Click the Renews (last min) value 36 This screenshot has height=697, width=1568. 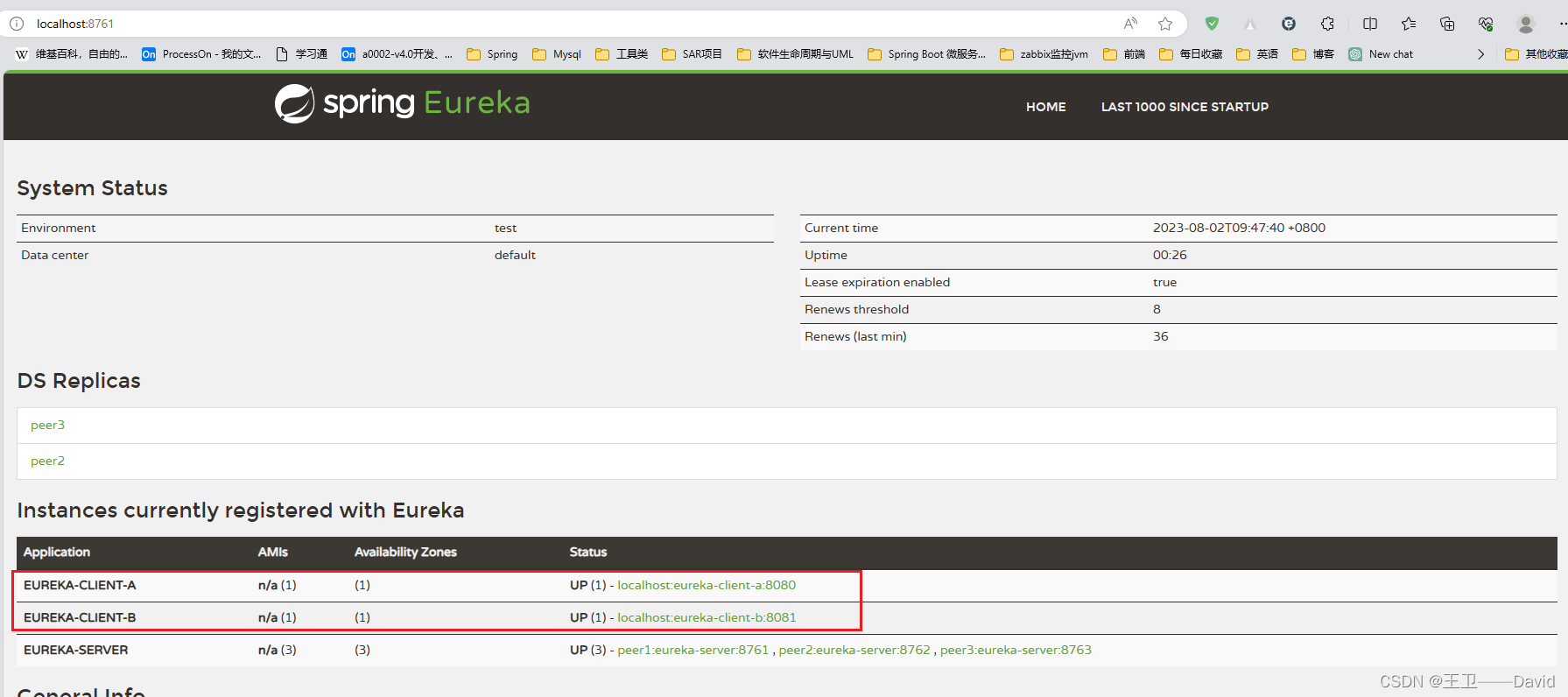[x=1160, y=336]
